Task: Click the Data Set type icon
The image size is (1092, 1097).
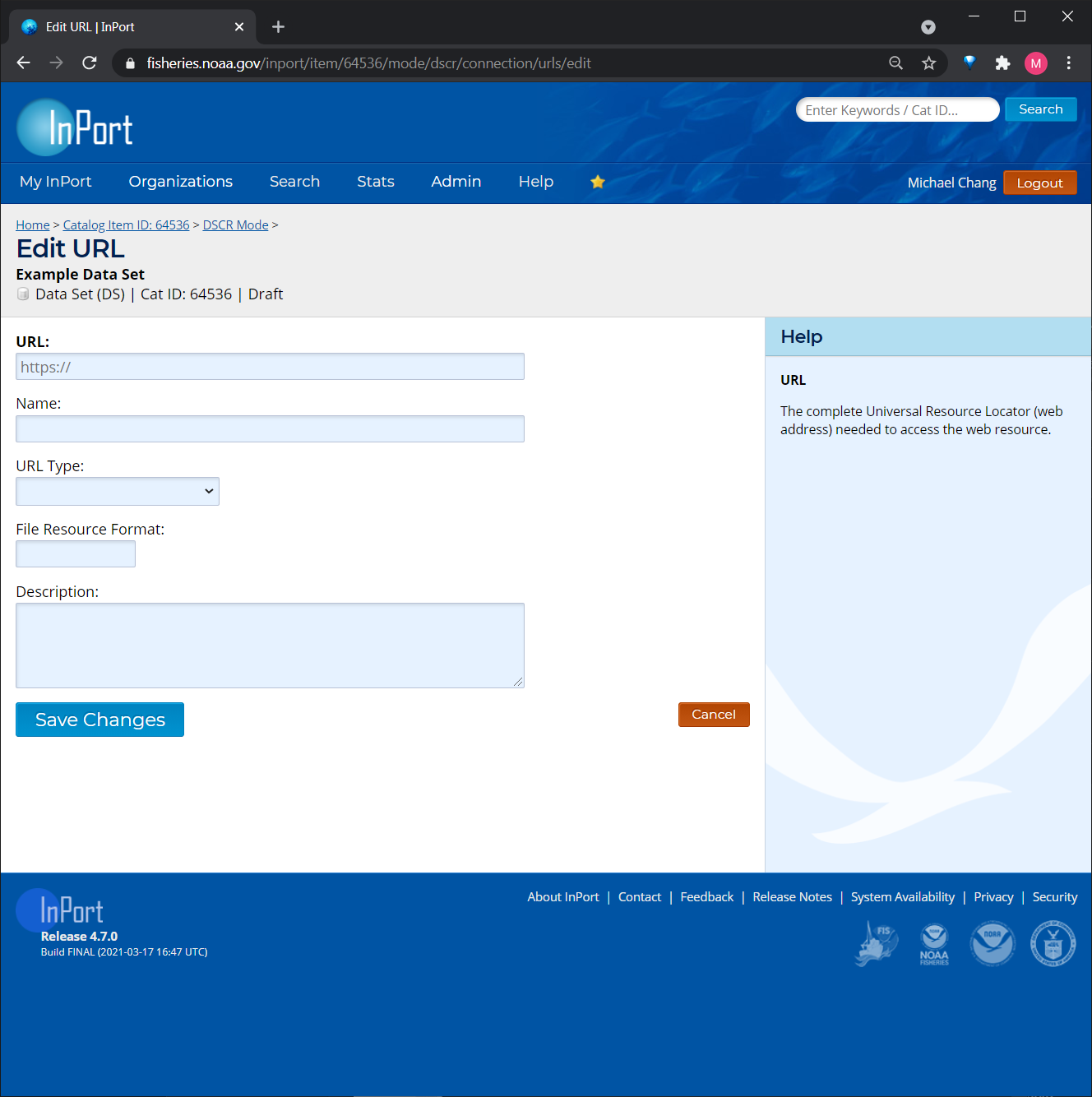Action: pos(23,294)
